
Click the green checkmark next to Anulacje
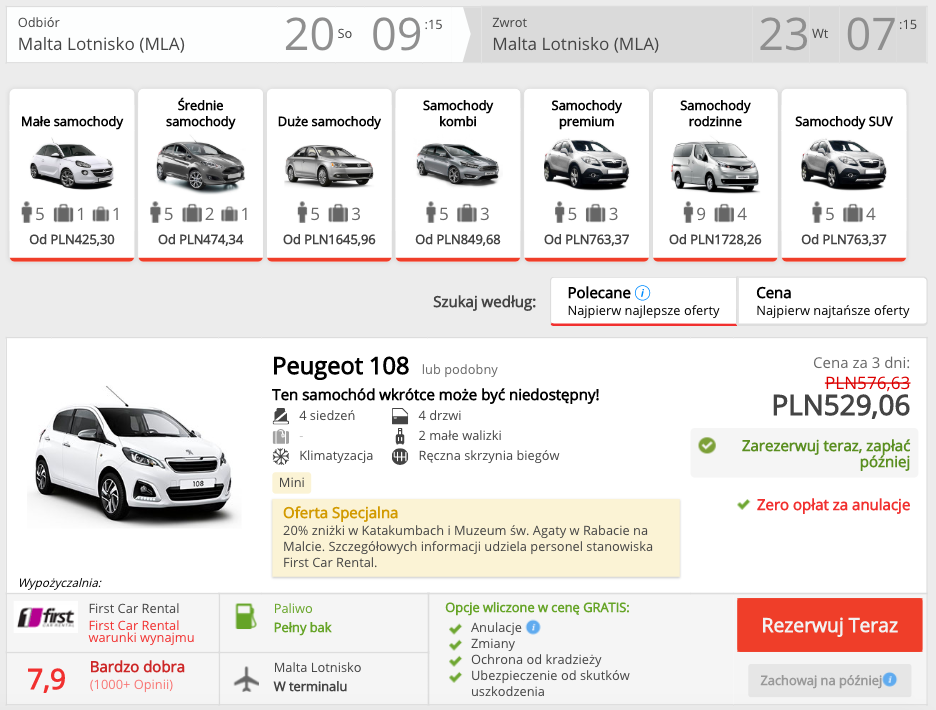455,628
